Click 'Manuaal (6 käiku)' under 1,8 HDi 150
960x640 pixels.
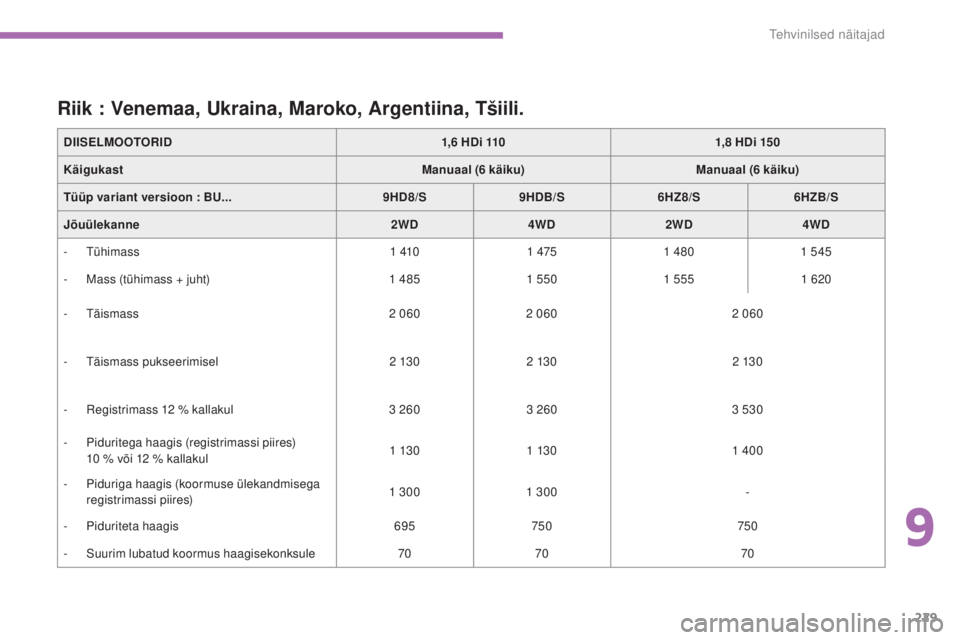pos(748,170)
